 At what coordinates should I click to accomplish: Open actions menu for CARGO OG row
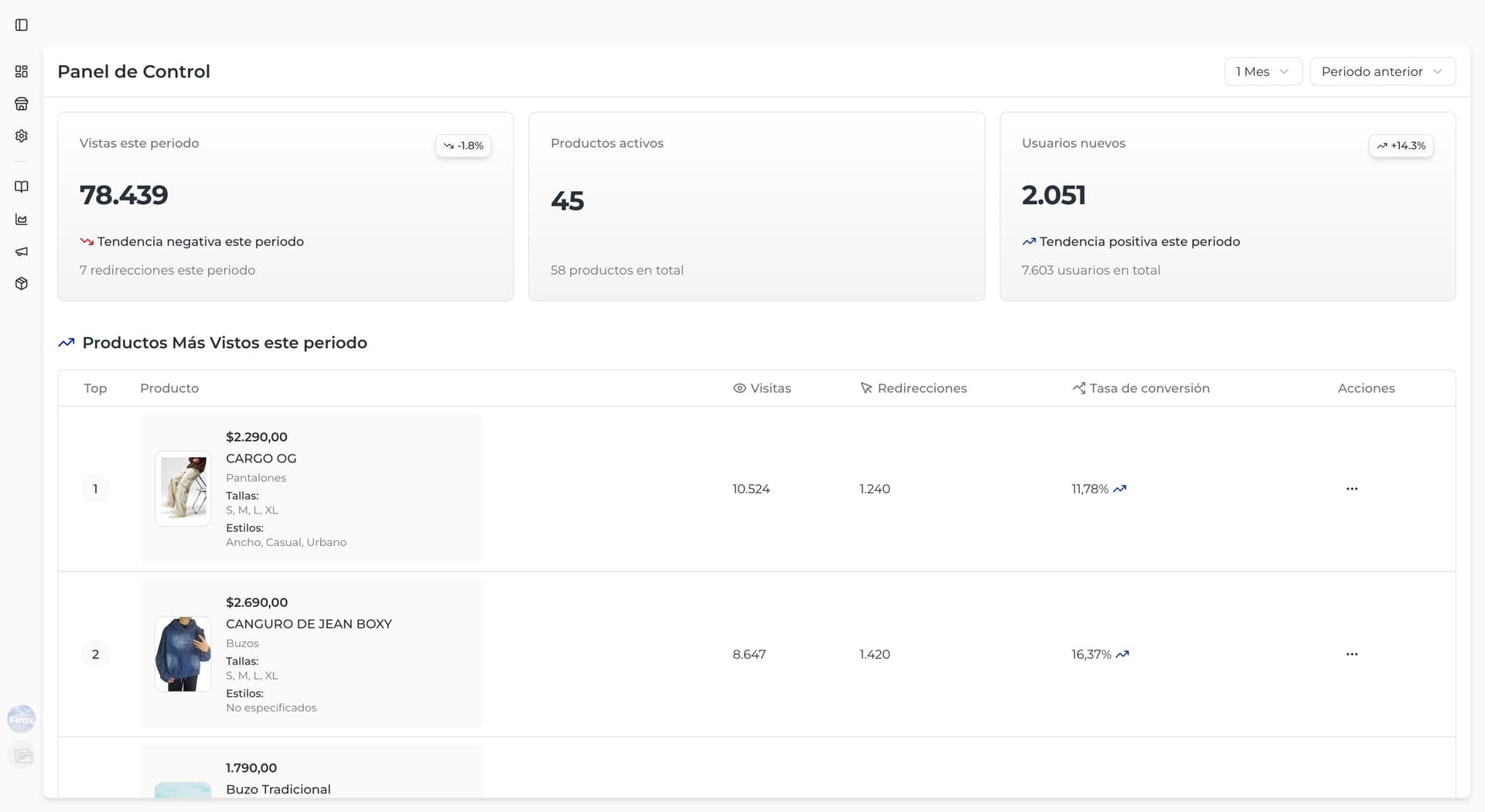click(x=1351, y=488)
